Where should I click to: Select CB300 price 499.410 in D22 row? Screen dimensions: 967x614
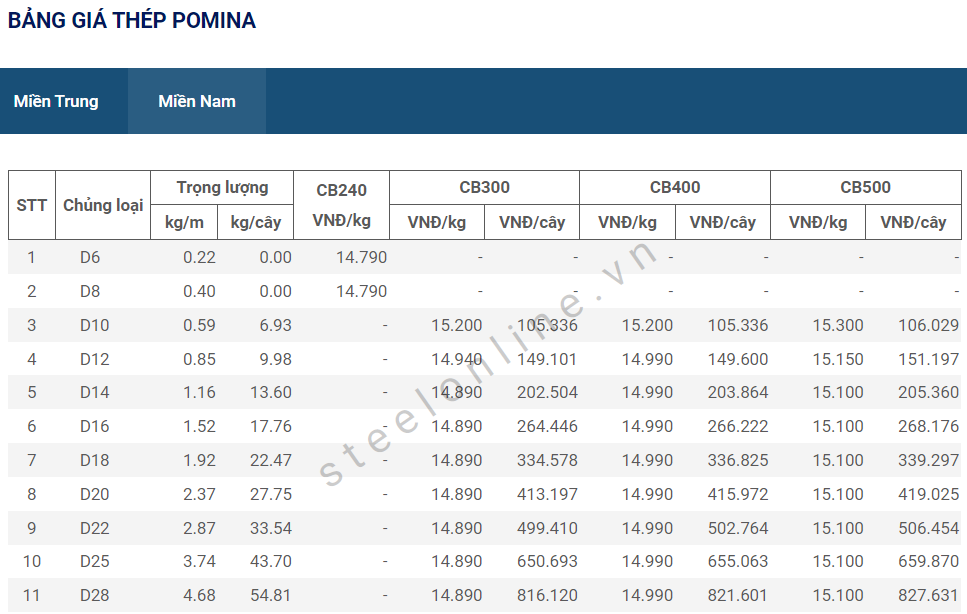coord(547,528)
